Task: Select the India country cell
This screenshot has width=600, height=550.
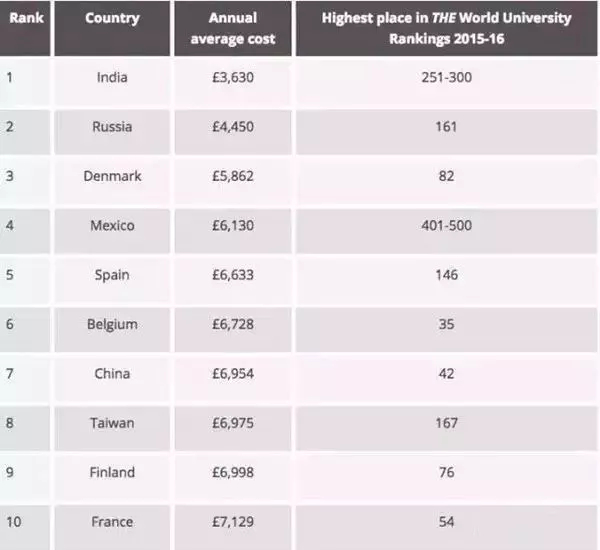Action: click(112, 77)
